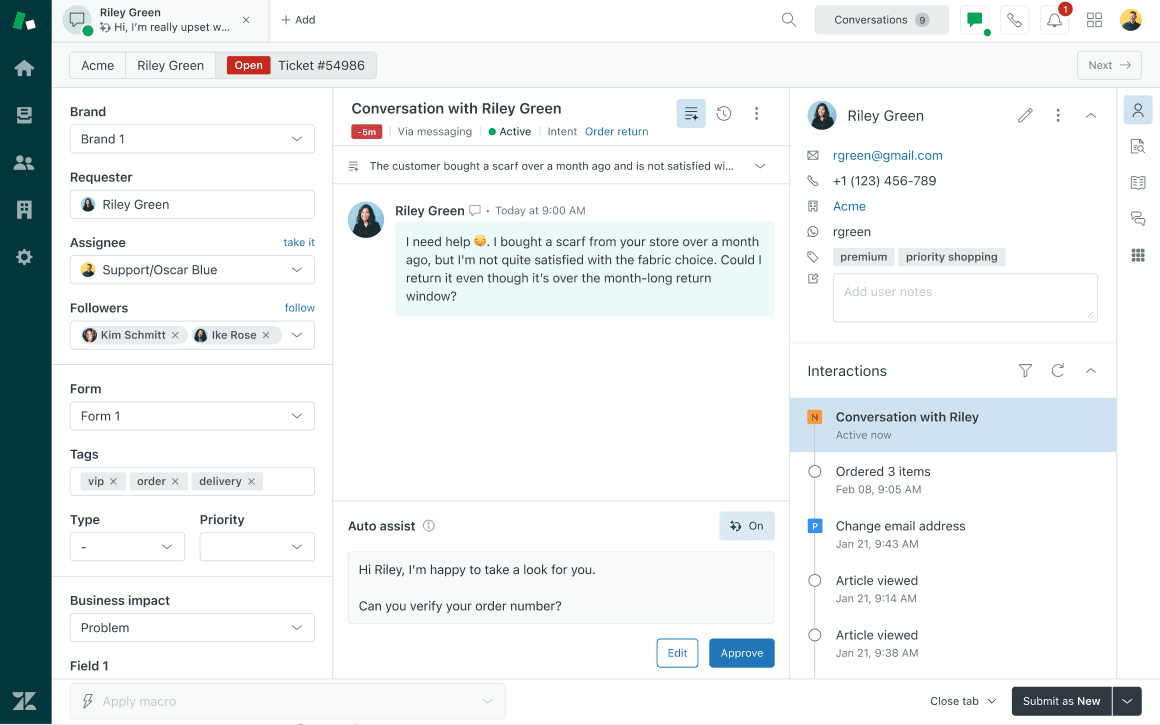This screenshot has width=1160, height=725.
Task: Open search with the magnifying glass icon
Action: coord(789,19)
